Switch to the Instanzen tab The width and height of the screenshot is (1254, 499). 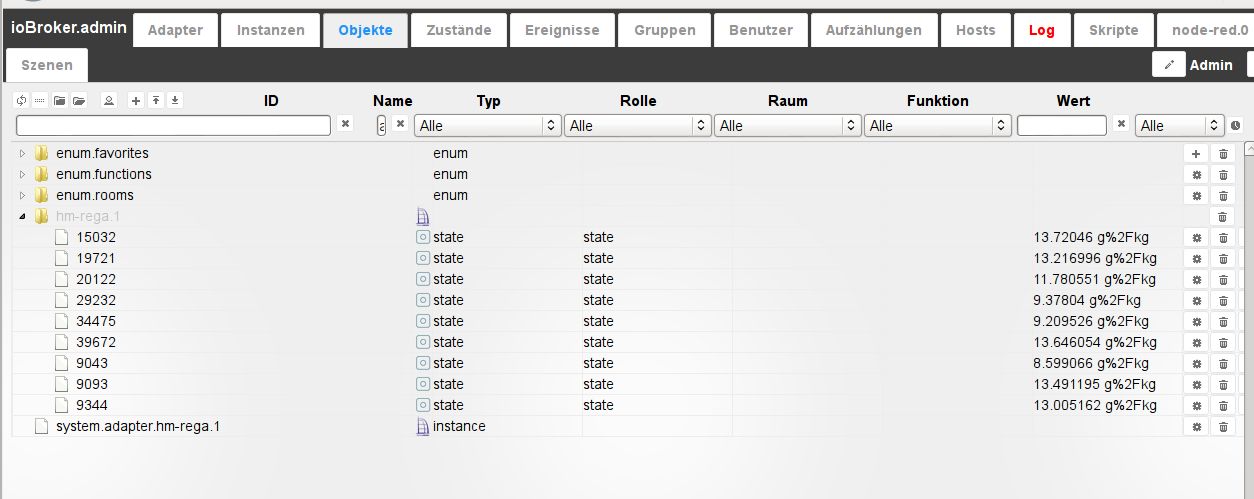pyautogui.click(x=270, y=30)
